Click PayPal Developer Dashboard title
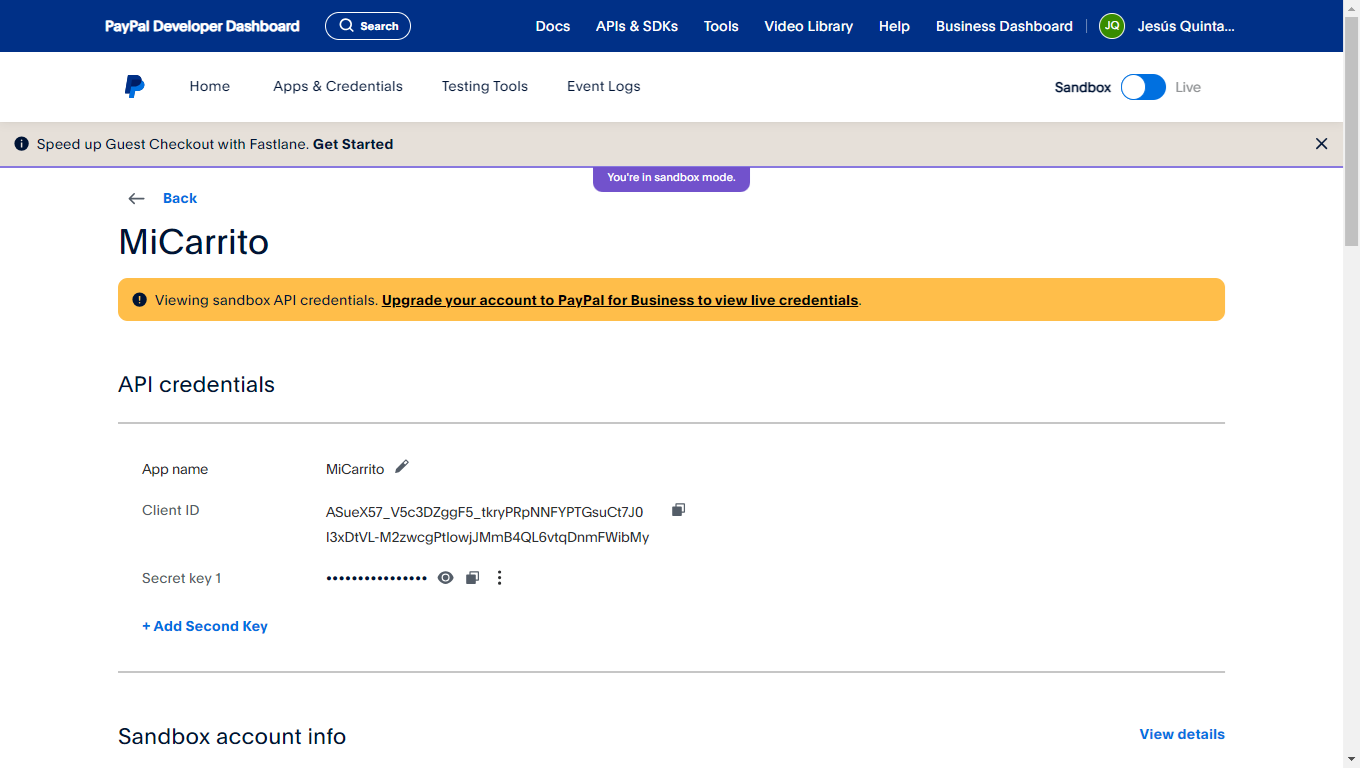The height and width of the screenshot is (768, 1360). (202, 26)
